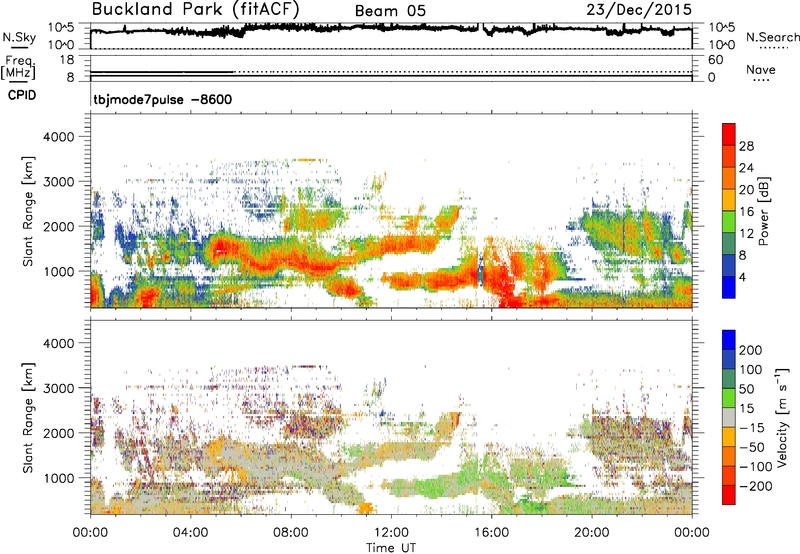Click the Power [dB] colorbar label
Screen dimensions: 800x554
click(764, 211)
